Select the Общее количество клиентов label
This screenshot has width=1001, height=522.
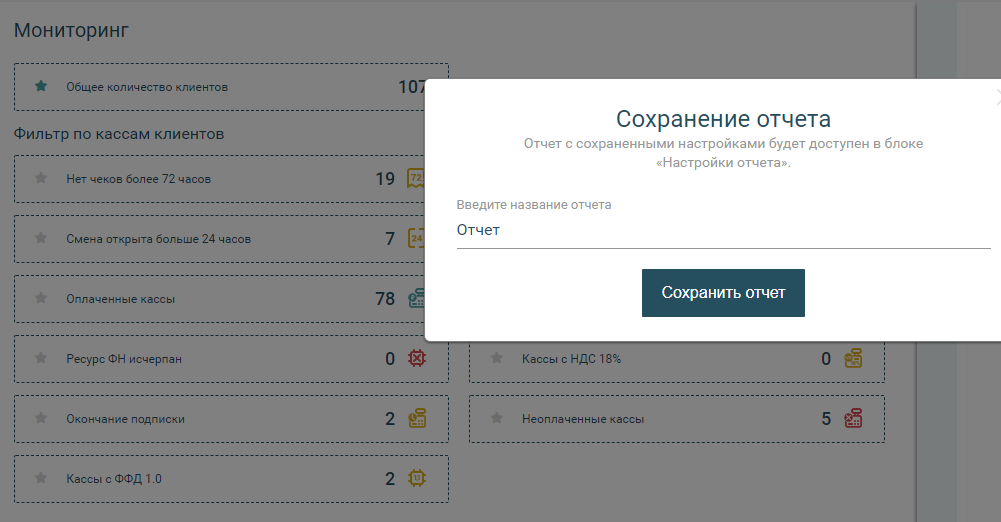(147, 87)
